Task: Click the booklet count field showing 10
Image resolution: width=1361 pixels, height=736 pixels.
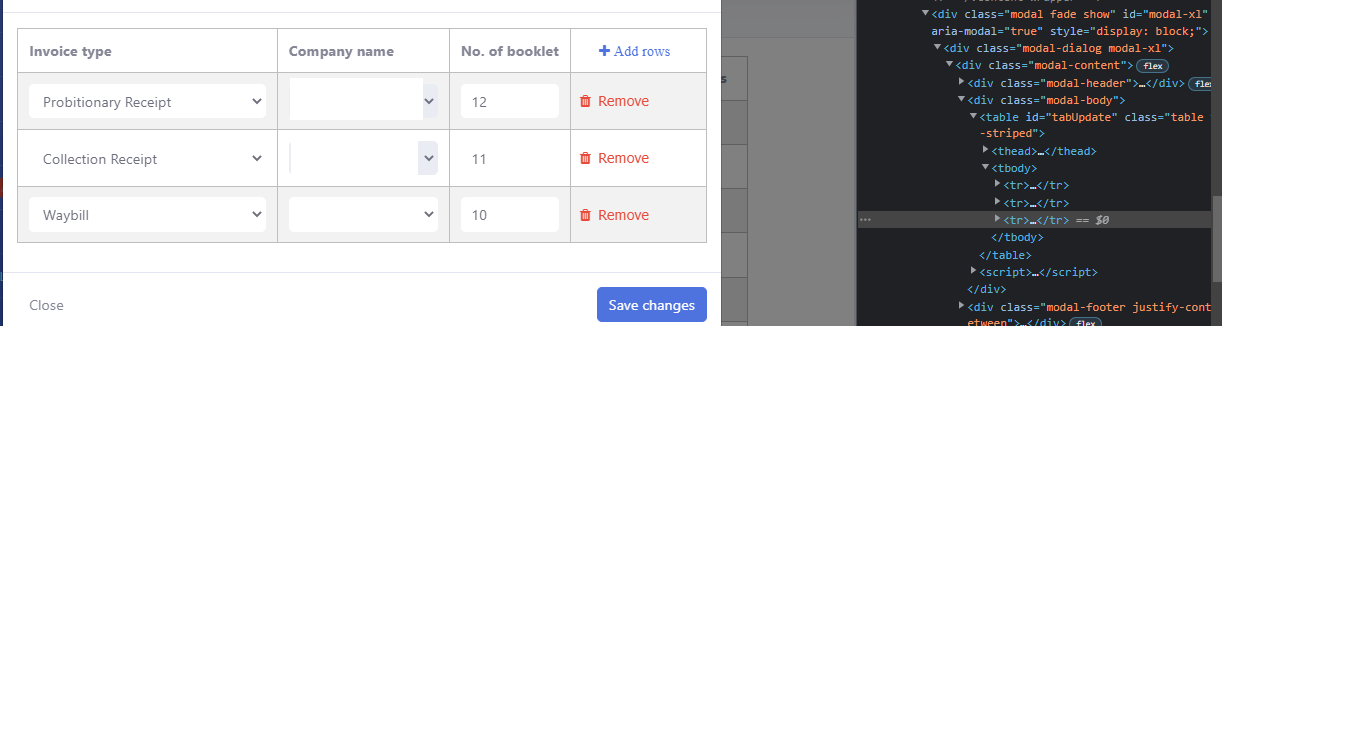Action: click(510, 215)
